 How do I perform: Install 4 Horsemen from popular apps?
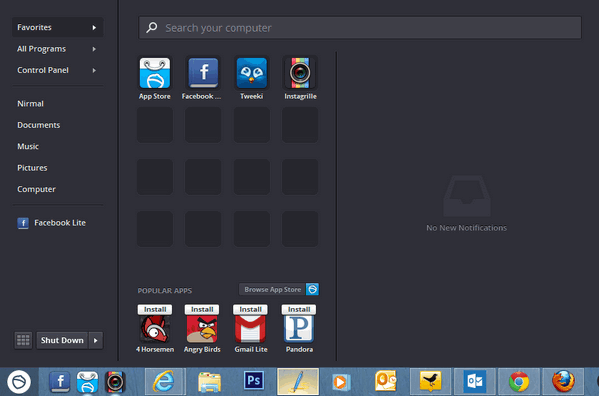tap(155, 309)
